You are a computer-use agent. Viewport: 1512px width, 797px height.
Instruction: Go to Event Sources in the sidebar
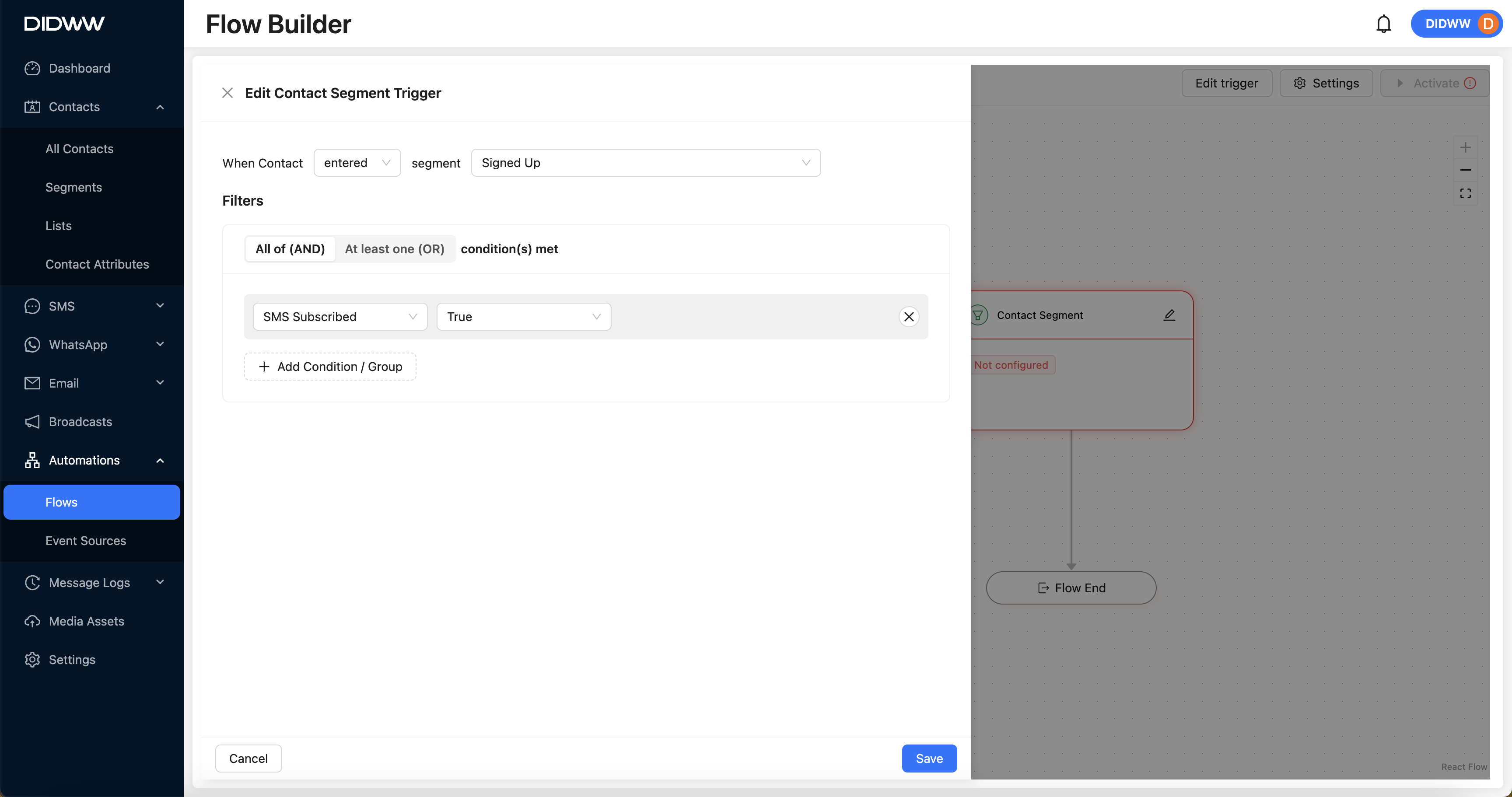86,541
